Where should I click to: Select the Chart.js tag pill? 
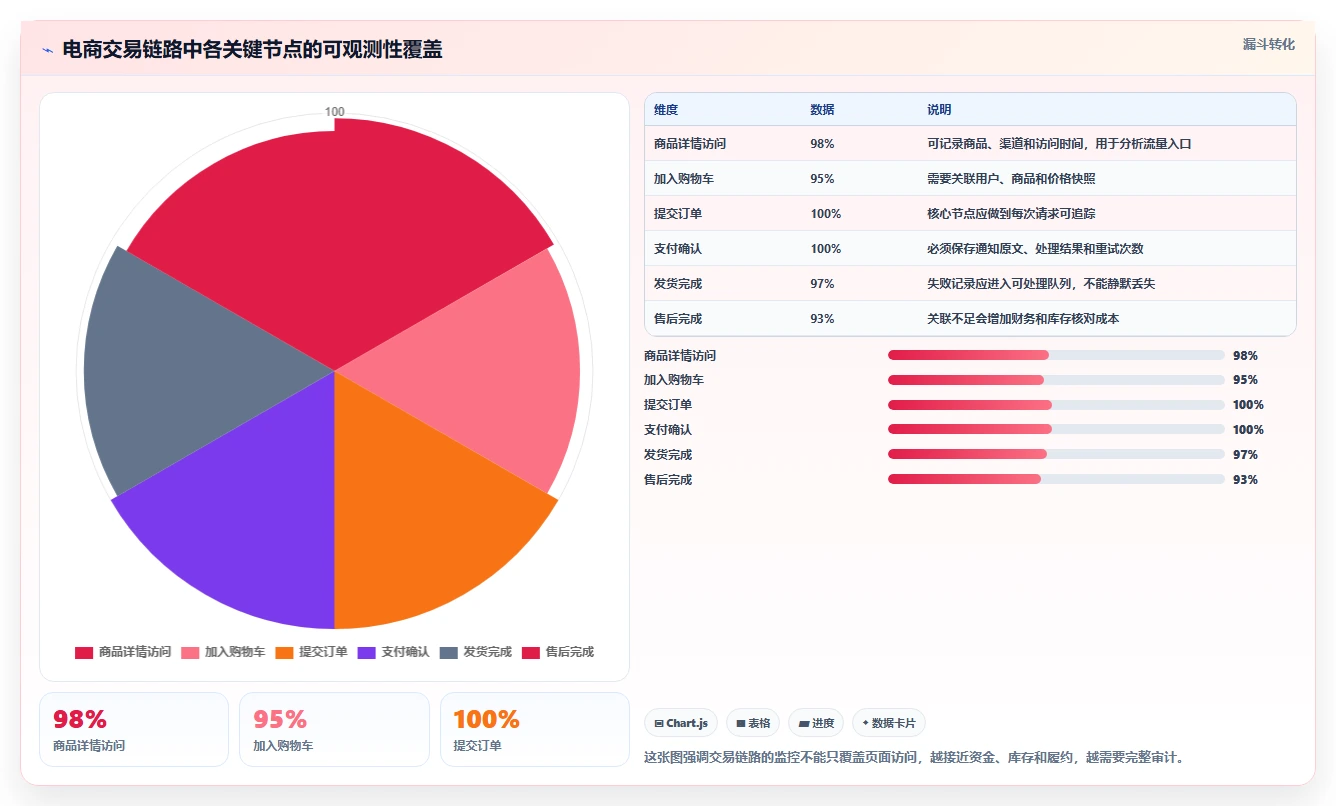[x=681, y=723]
